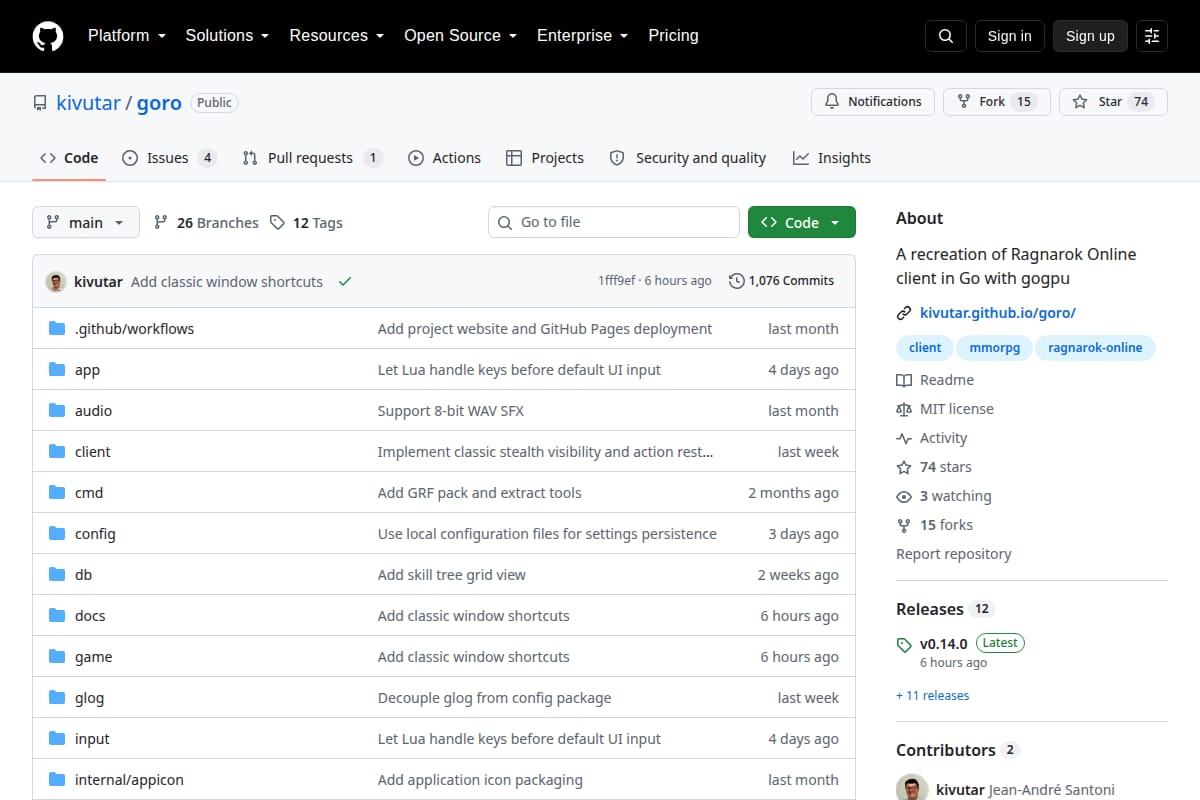1200x800 pixels.
Task: Expand the Solutions menu
Action: 227,36
